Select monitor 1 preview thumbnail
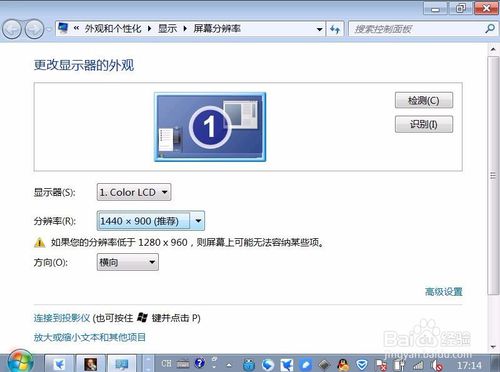 click(210, 127)
